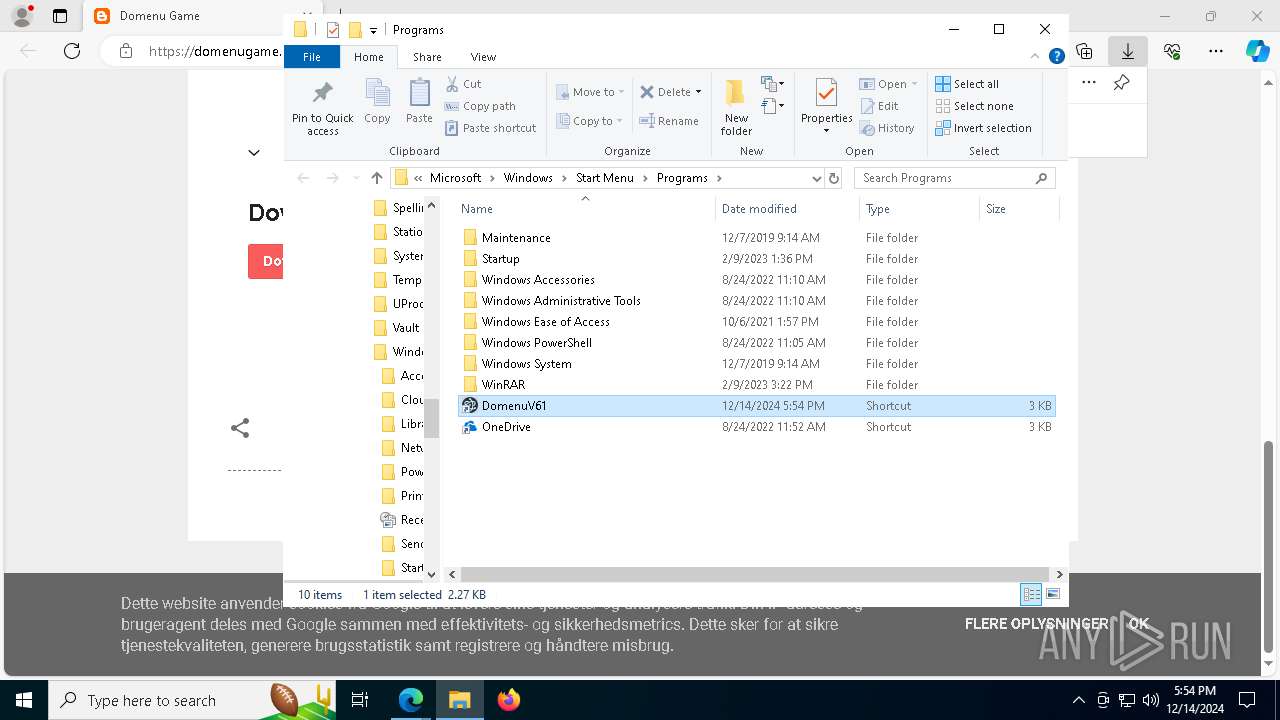Click Copy path in ribbon
Viewport: 1280px width, 720px height.
tap(480, 106)
